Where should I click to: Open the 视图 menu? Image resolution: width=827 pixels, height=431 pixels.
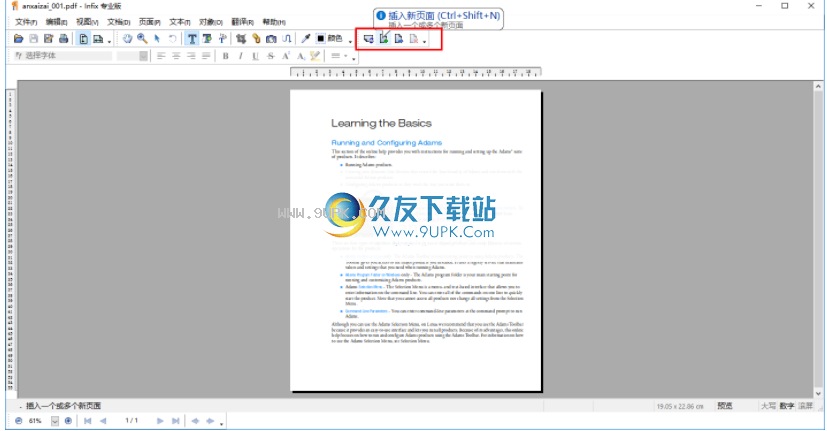[87, 22]
